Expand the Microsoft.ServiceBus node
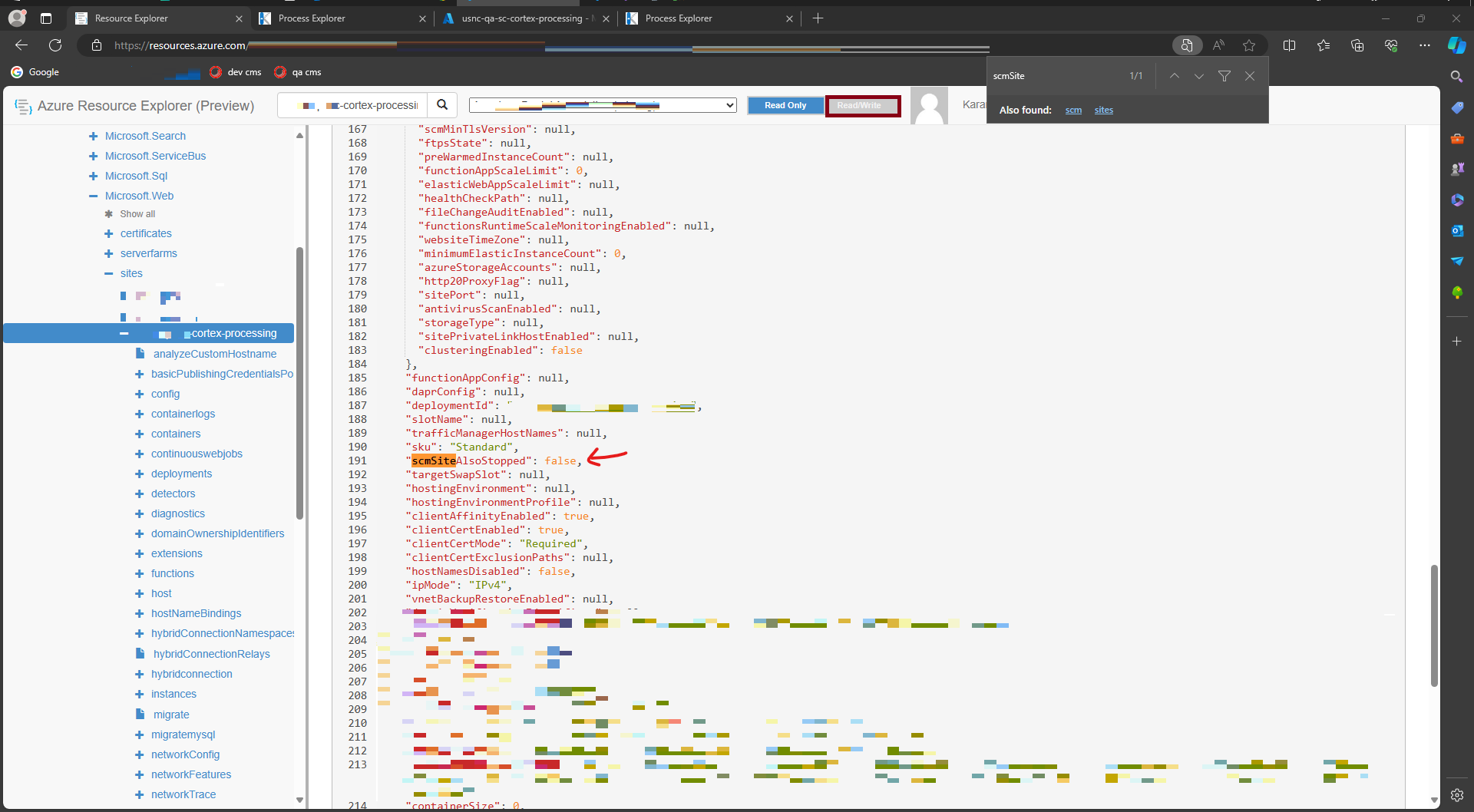 click(x=93, y=156)
